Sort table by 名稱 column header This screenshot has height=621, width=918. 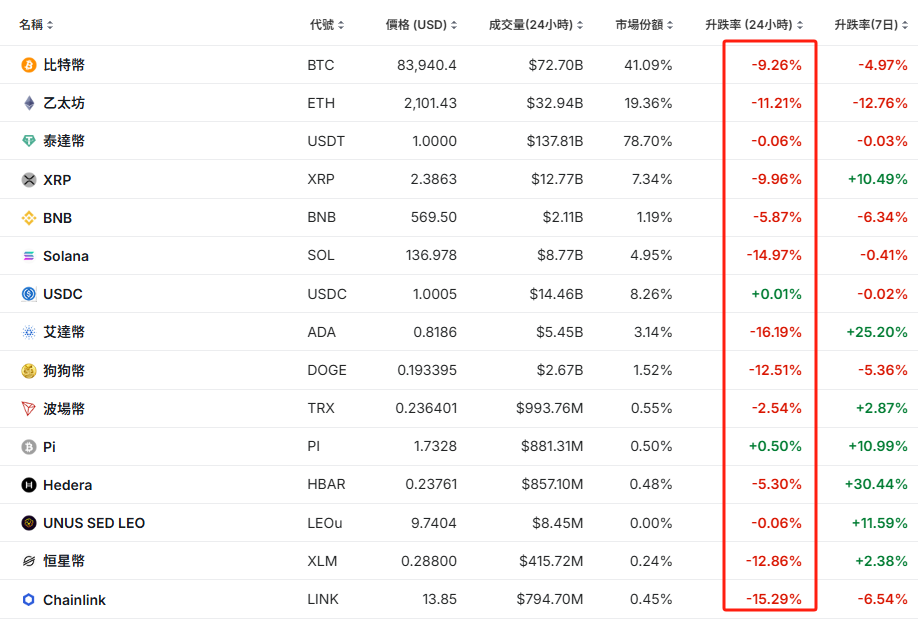36,24
